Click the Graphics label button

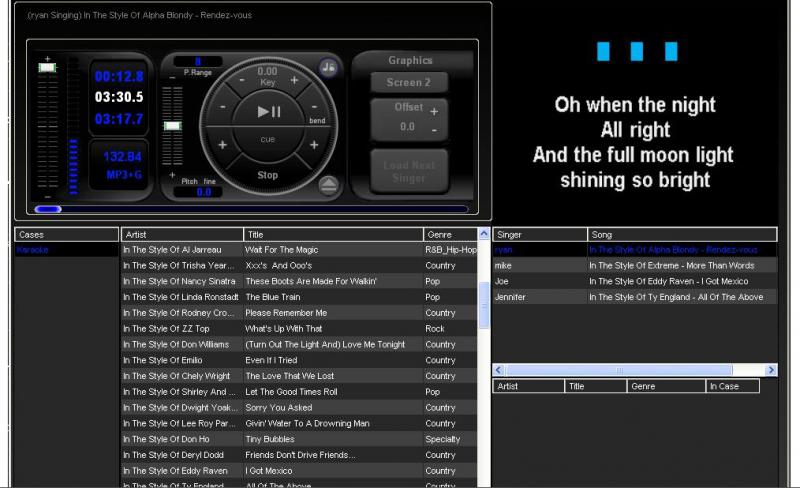coord(410,60)
